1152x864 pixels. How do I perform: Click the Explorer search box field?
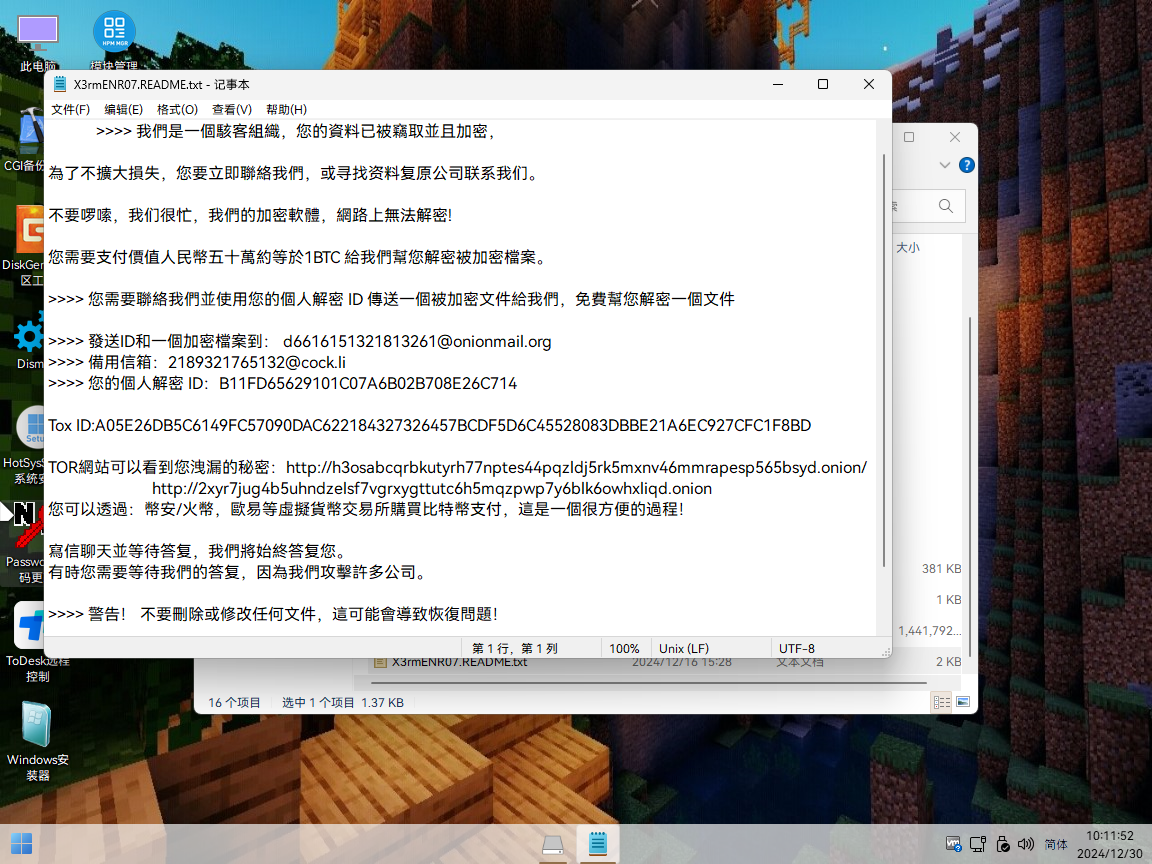coord(929,206)
